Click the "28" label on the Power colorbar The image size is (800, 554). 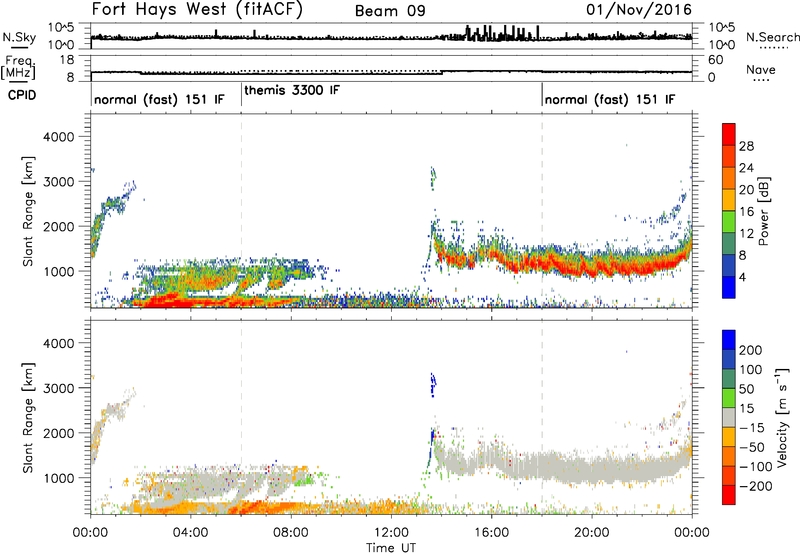pyautogui.click(x=746, y=146)
